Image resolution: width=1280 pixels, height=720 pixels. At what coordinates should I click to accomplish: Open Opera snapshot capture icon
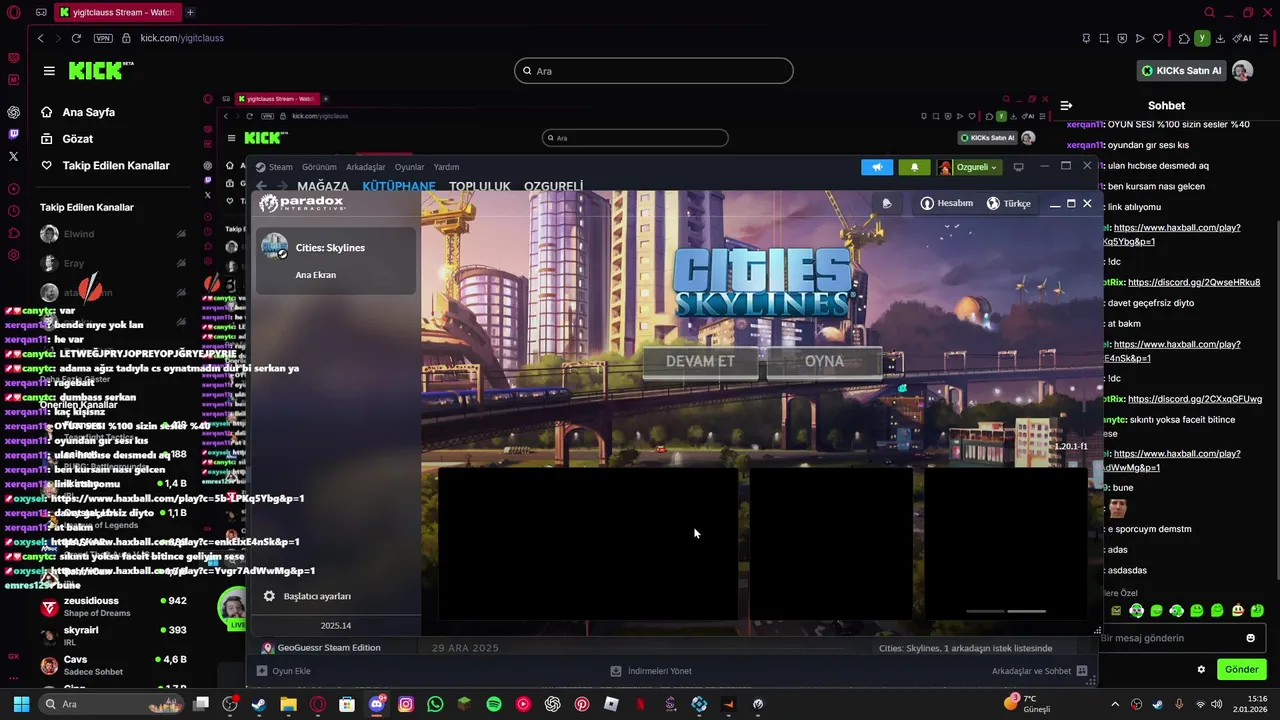[1104, 38]
